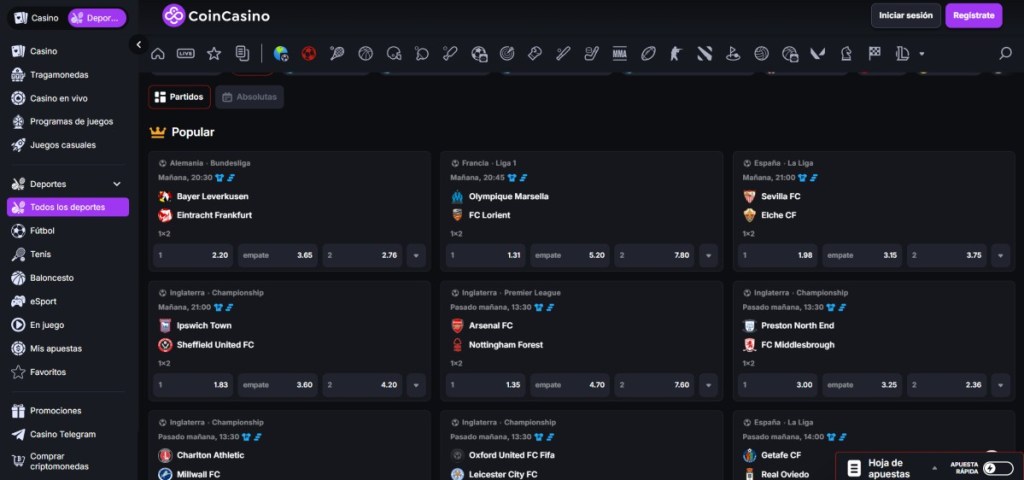Click the CoinCasino logo
This screenshot has height=480, width=1024.
(216, 16)
